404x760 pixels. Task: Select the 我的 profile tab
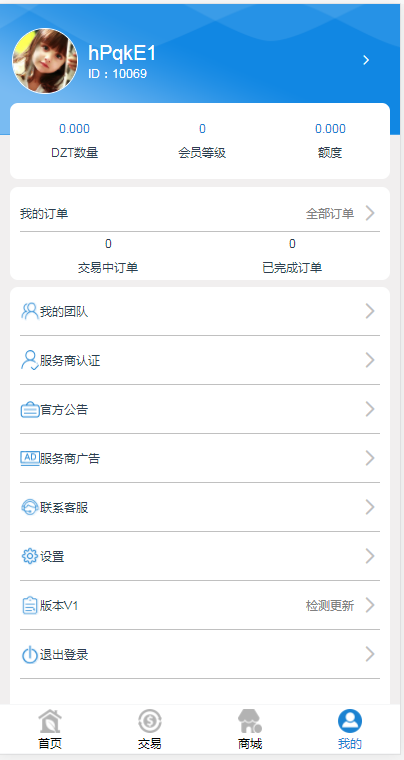click(x=350, y=729)
